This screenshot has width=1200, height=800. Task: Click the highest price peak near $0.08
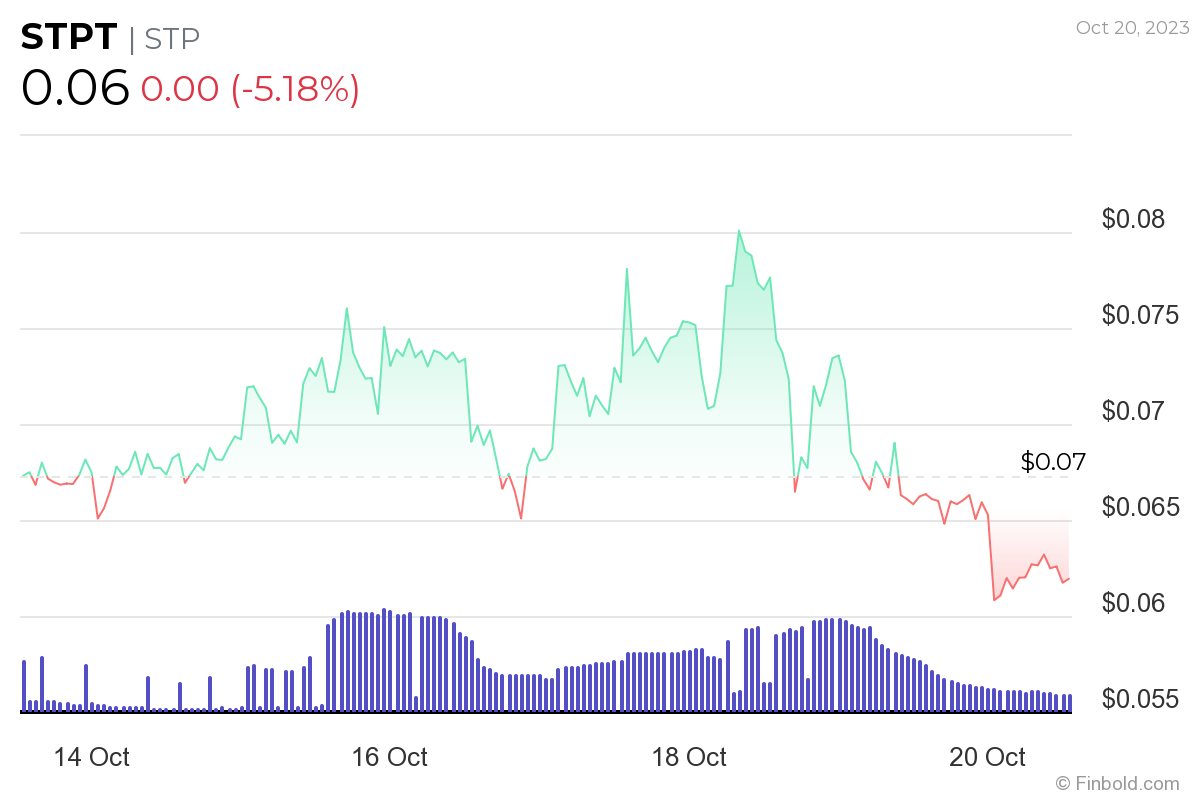[x=739, y=232]
